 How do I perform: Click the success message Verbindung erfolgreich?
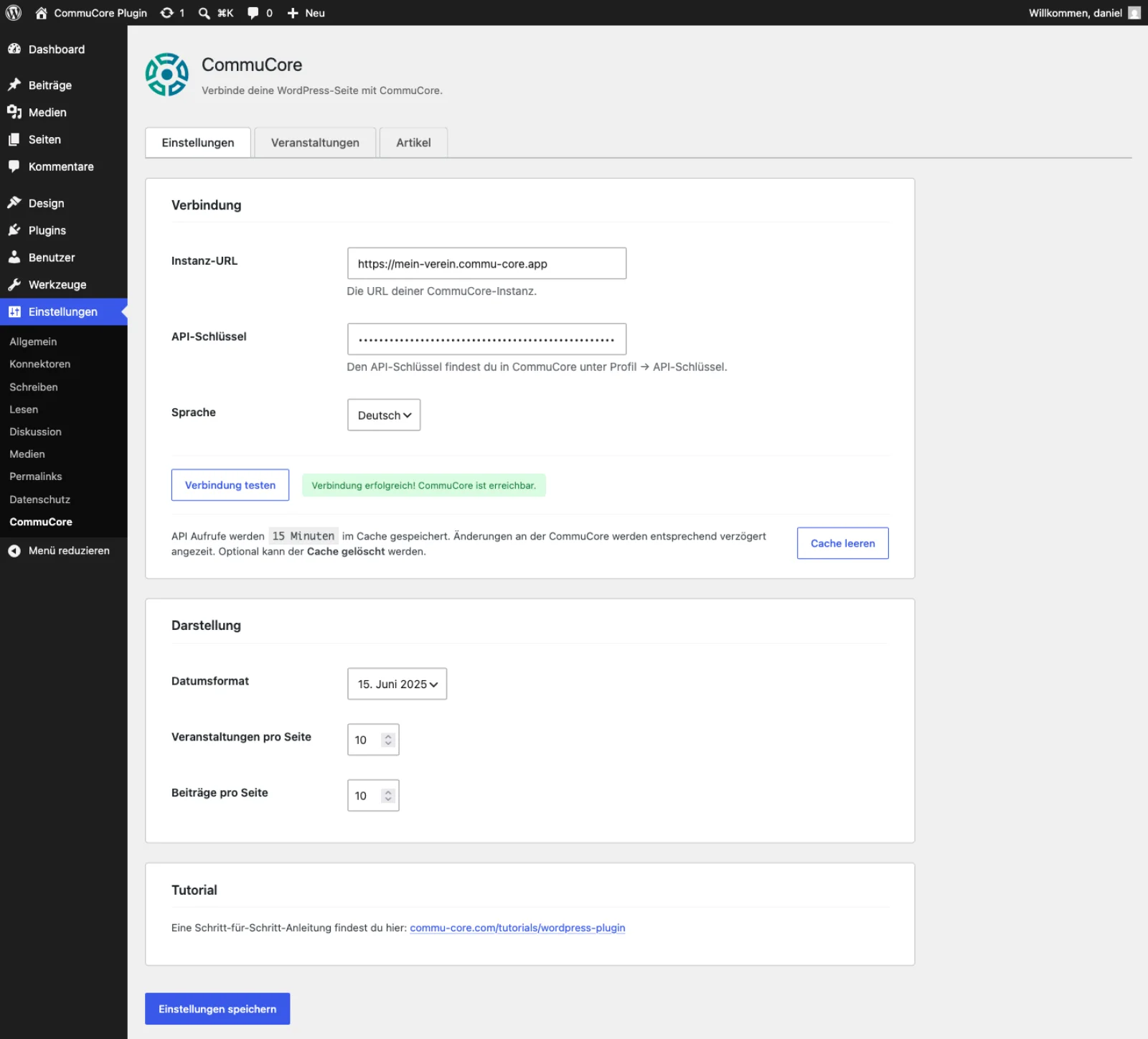pyautogui.click(x=423, y=485)
